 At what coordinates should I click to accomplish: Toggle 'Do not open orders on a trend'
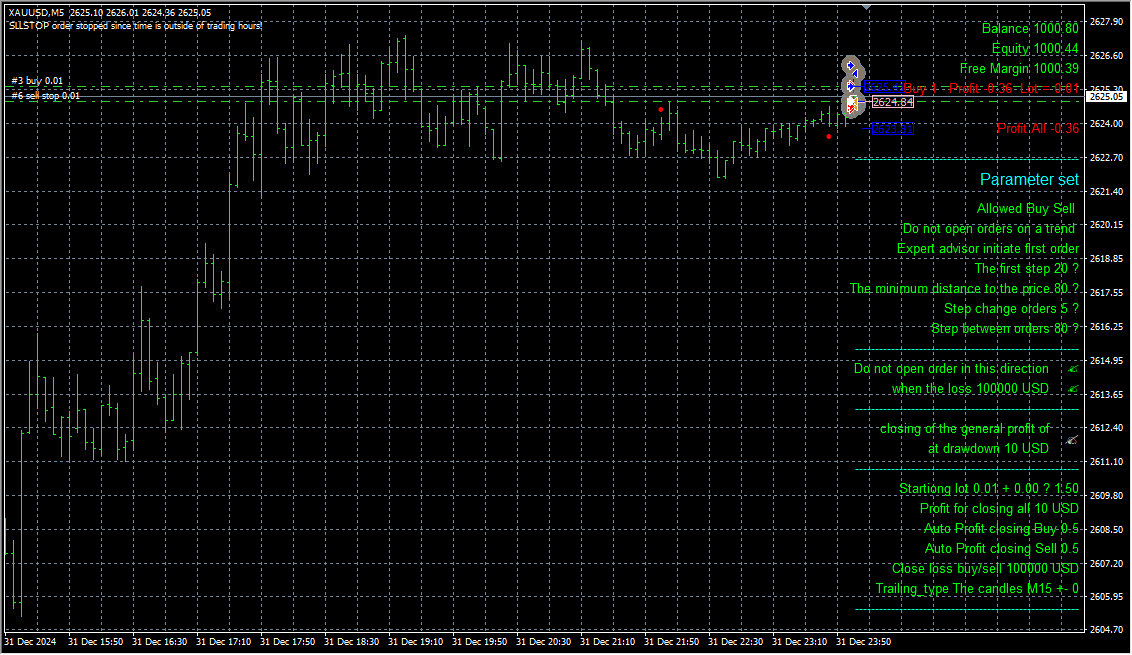tap(988, 229)
